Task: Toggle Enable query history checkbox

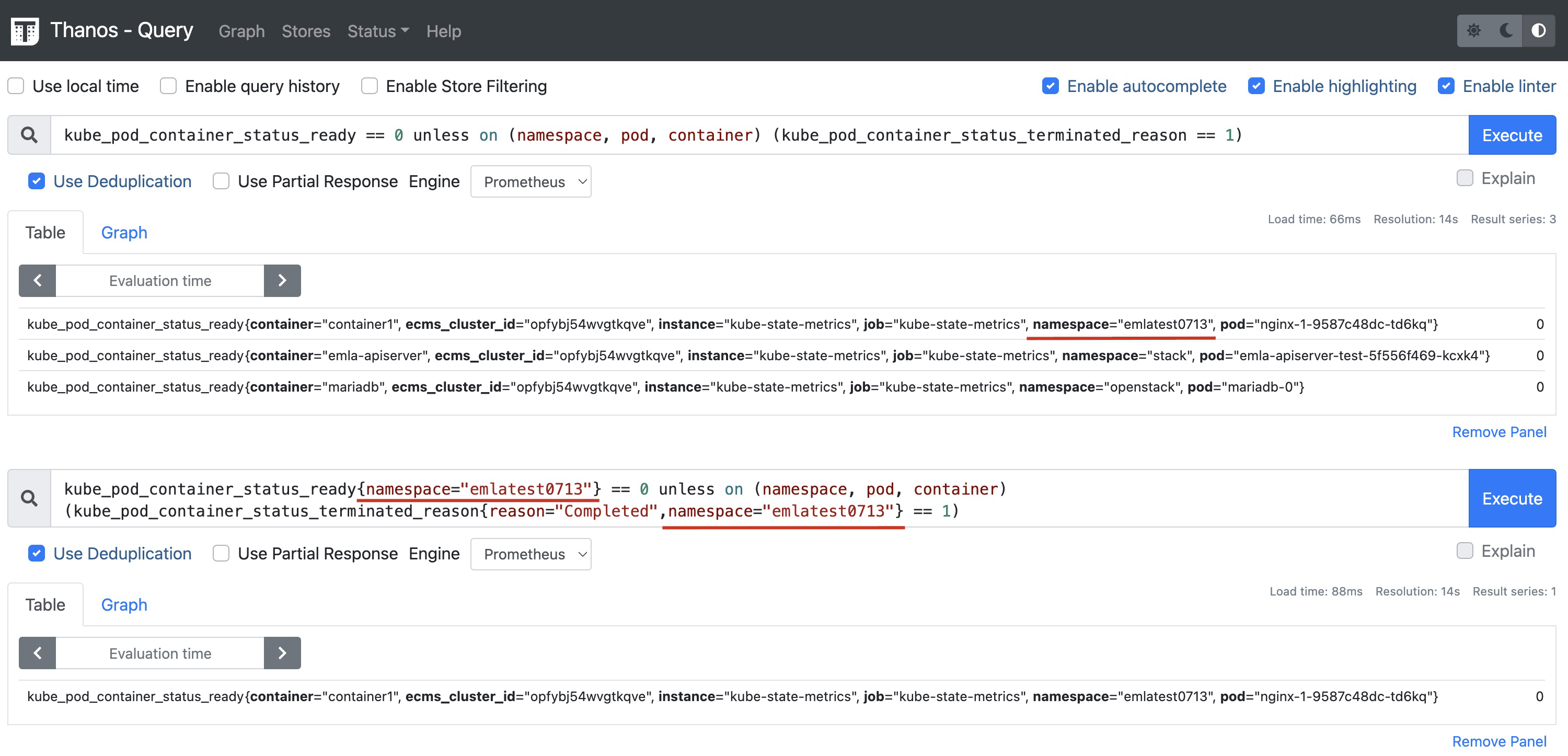Action: [x=169, y=86]
